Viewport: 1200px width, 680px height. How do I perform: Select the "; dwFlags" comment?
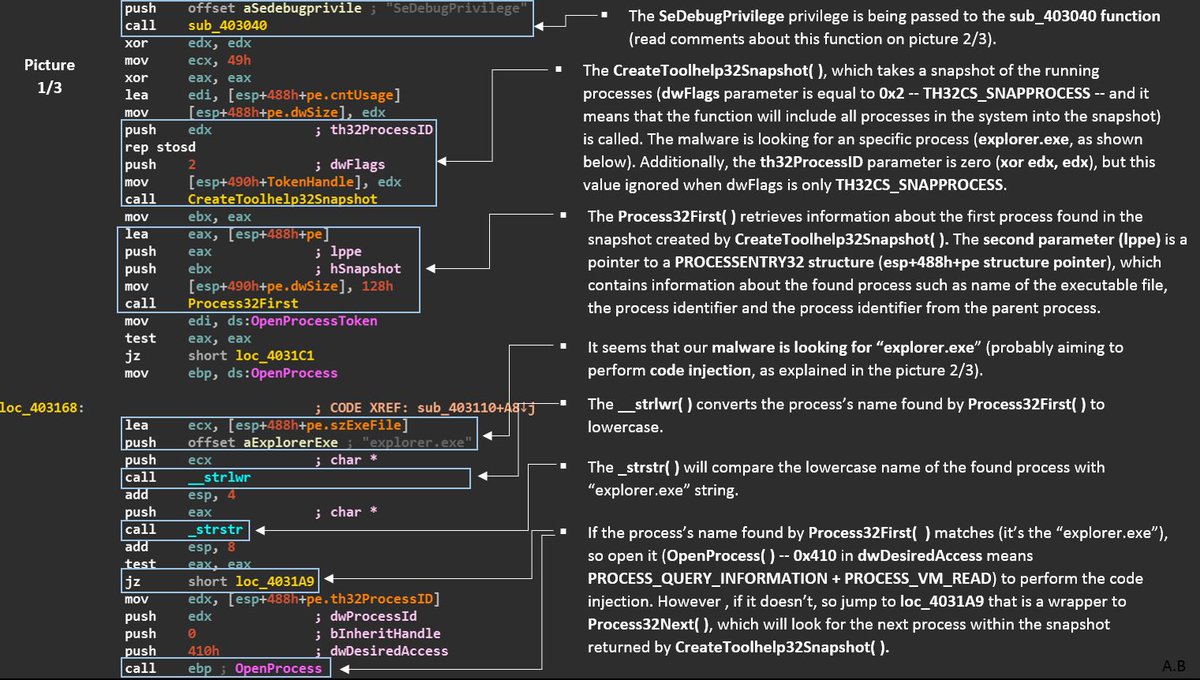349,164
